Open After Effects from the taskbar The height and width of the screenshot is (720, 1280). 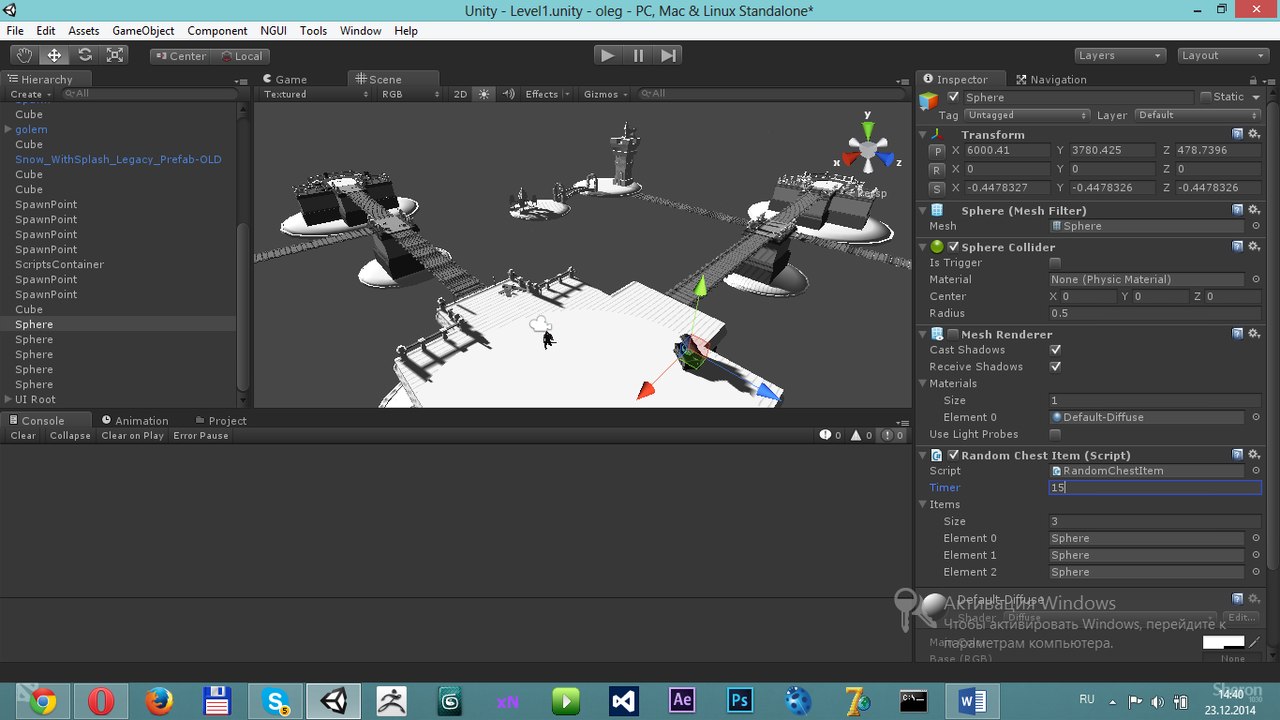pos(682,701)
